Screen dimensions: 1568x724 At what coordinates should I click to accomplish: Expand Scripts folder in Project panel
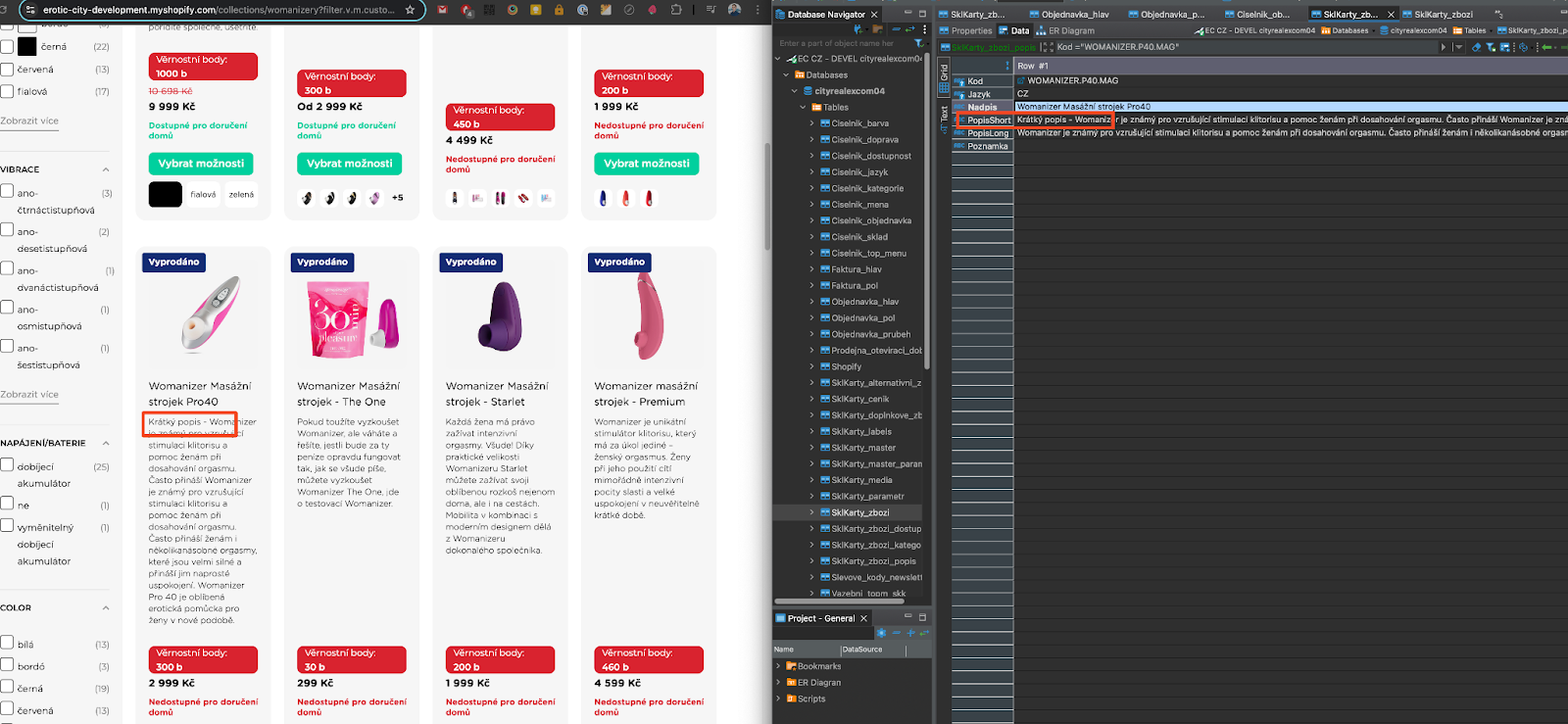[779, 699]
